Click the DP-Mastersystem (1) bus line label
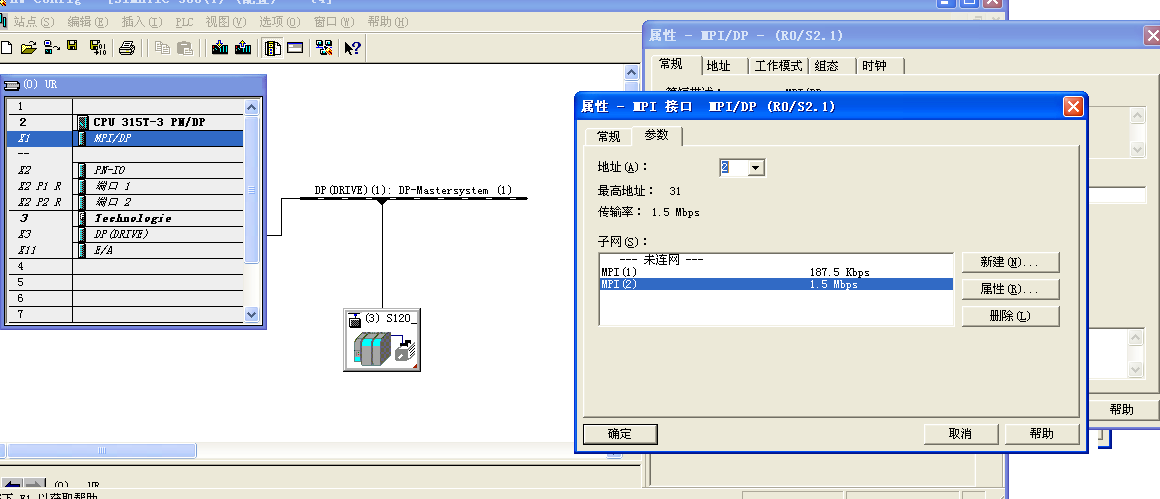Screen dimensions: 1160x499 point(413,190)
